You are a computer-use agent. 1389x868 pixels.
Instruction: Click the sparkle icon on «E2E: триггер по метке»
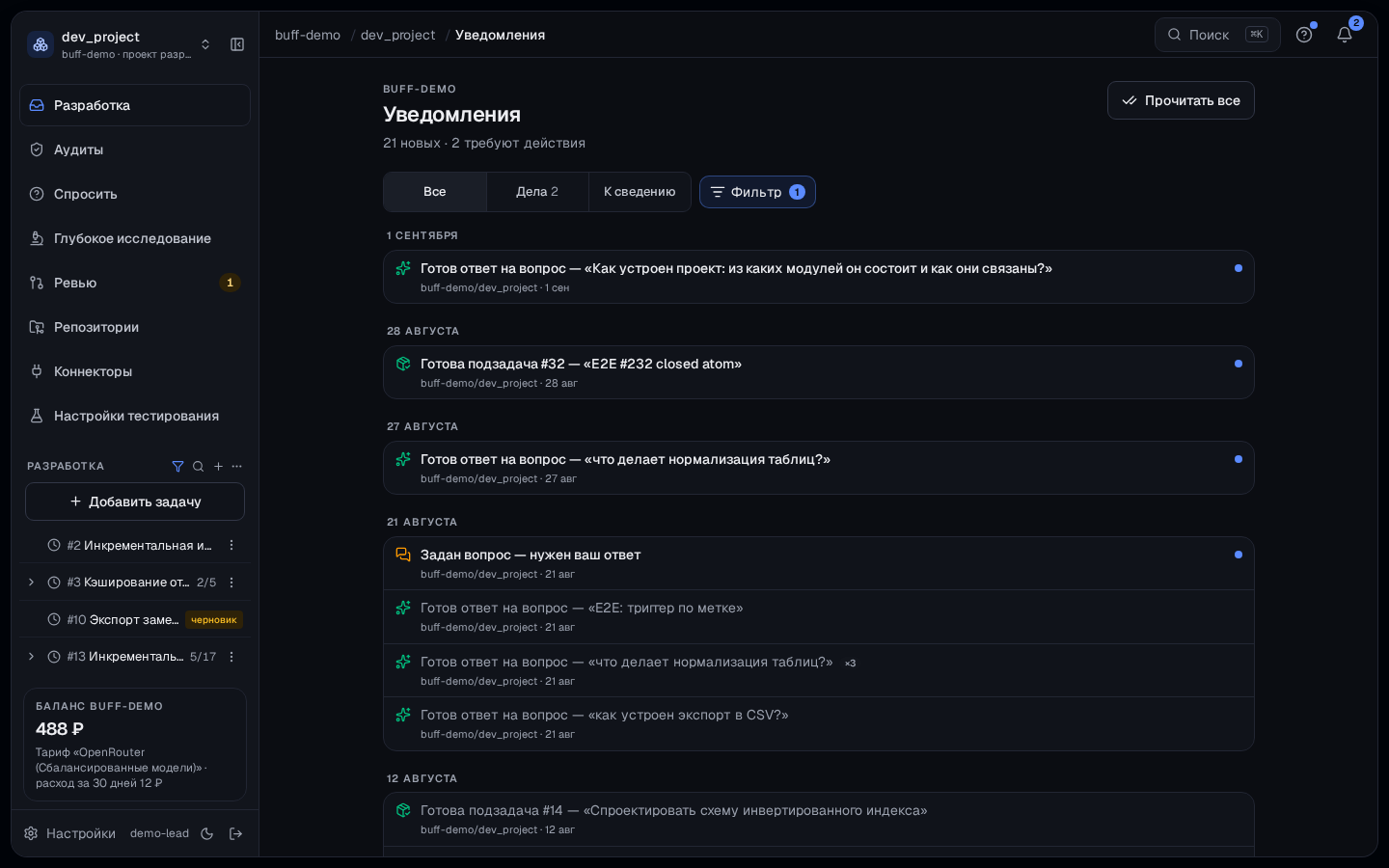tap(403, 608)
